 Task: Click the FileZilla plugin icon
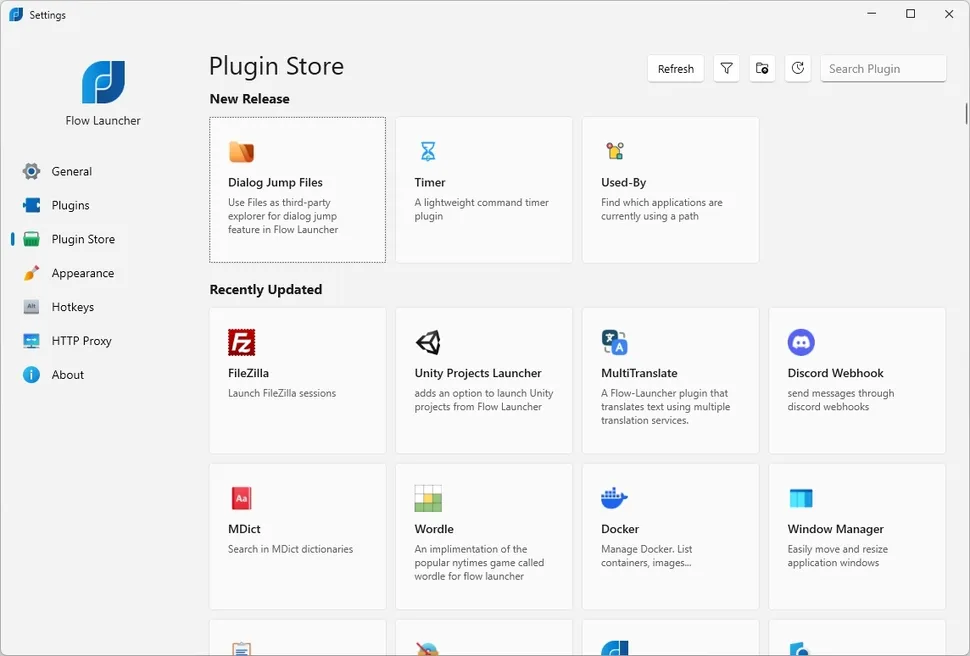(242, 341)
